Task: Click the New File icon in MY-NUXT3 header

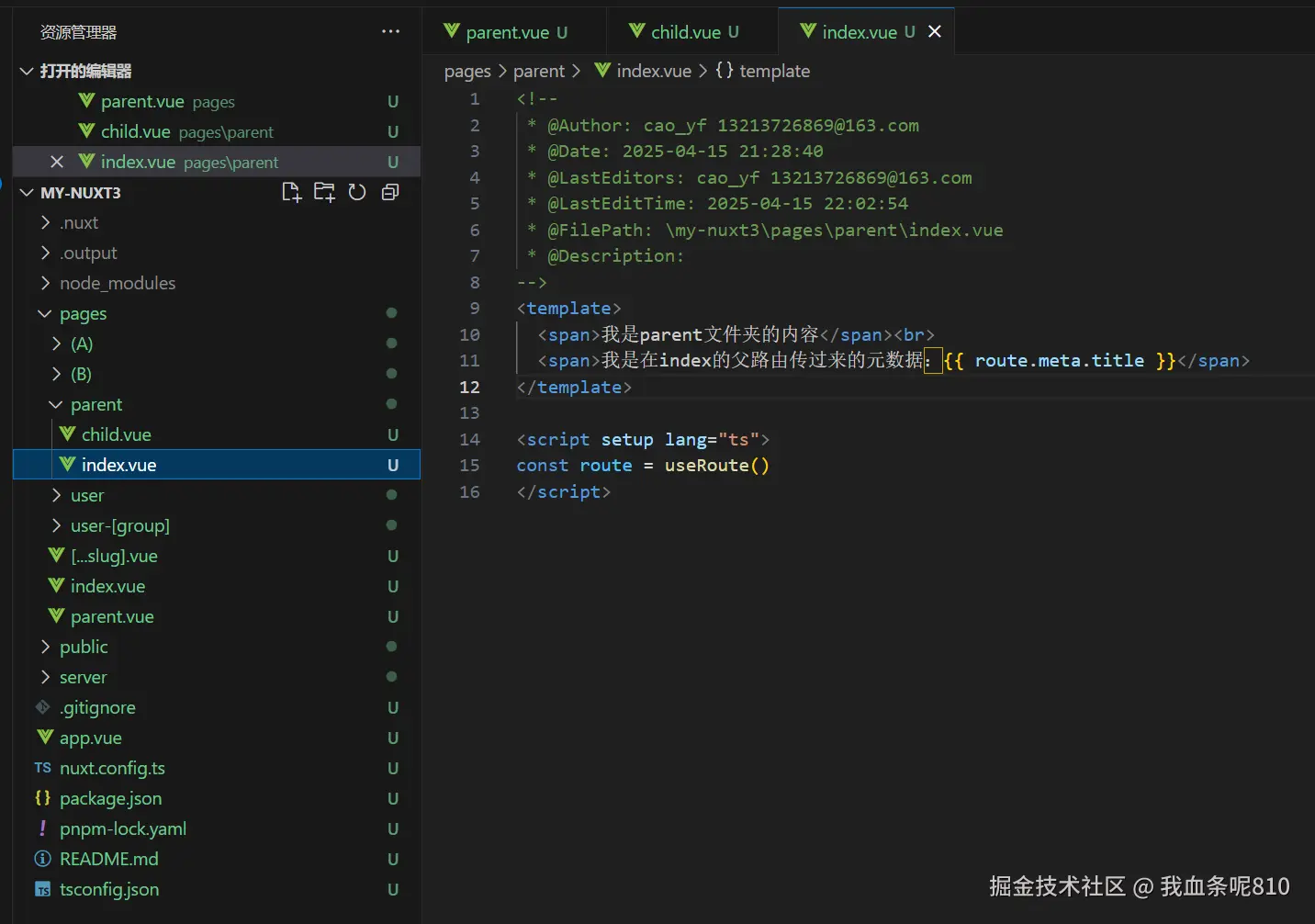Action: point(291,192)
